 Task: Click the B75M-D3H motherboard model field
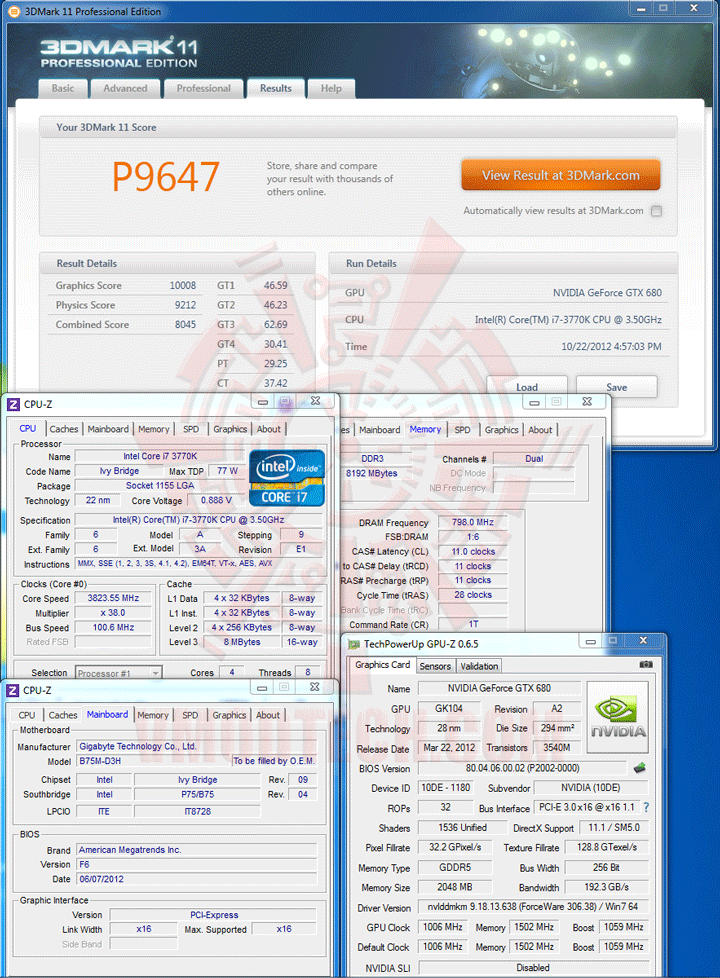(153, 761)
